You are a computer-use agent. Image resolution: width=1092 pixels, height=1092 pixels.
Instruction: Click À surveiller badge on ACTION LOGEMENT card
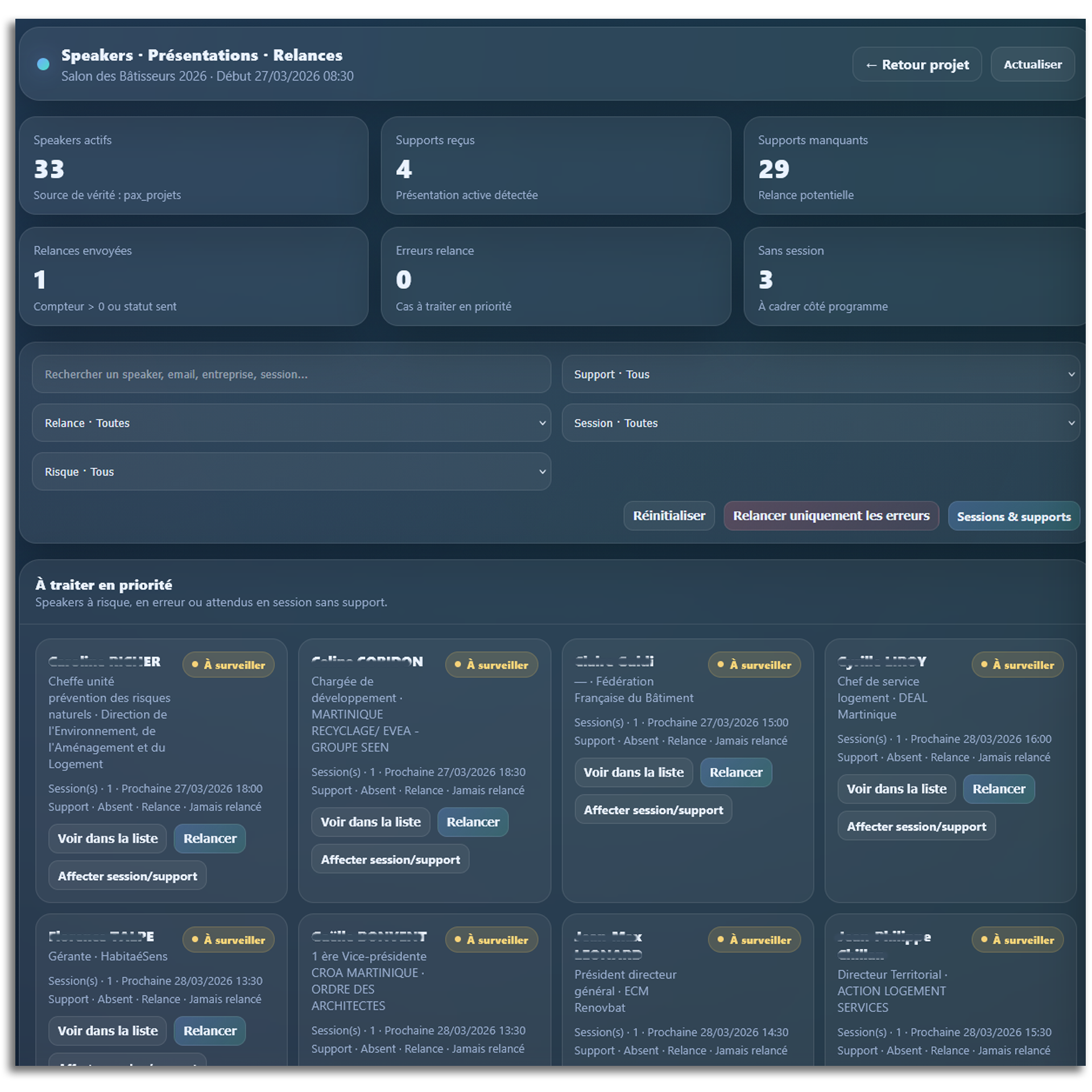(x=1017, y=940)
